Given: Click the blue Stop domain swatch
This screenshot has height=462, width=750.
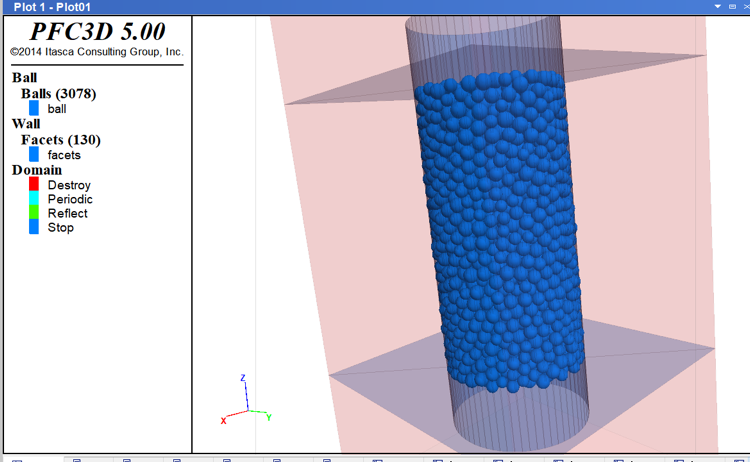Looking at the screenshot, I should coord(34,227).
